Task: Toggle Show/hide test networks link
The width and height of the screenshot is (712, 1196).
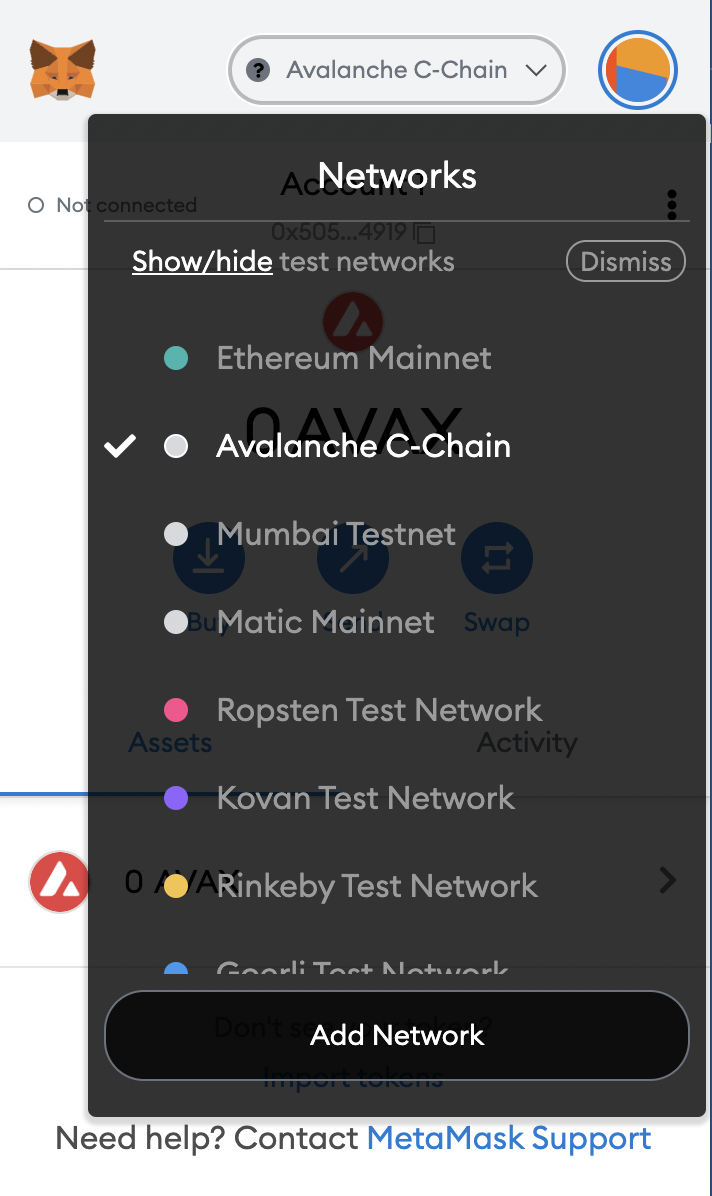Action: click(x=202, y=262)
